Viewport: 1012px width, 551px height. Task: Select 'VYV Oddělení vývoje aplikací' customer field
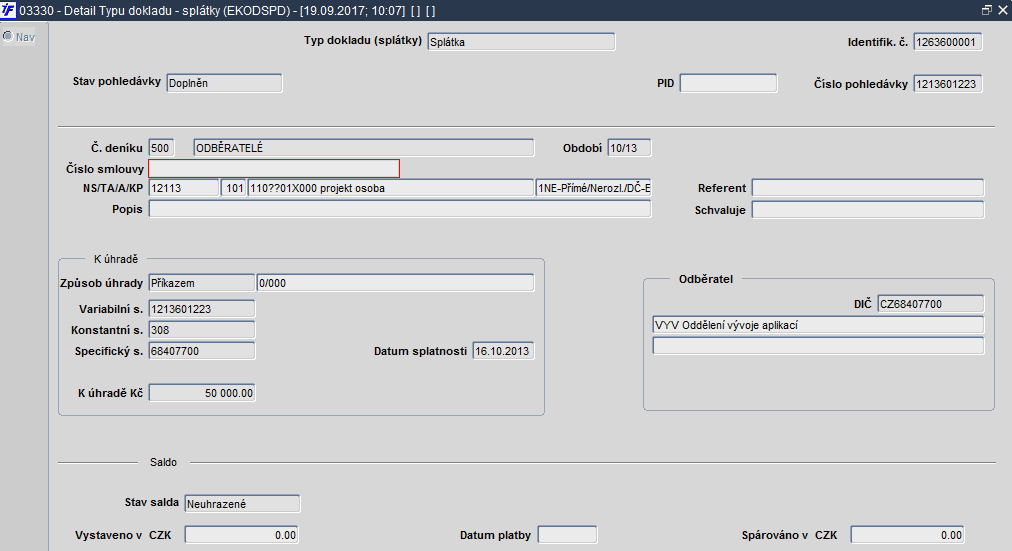(x=818, y=325)
